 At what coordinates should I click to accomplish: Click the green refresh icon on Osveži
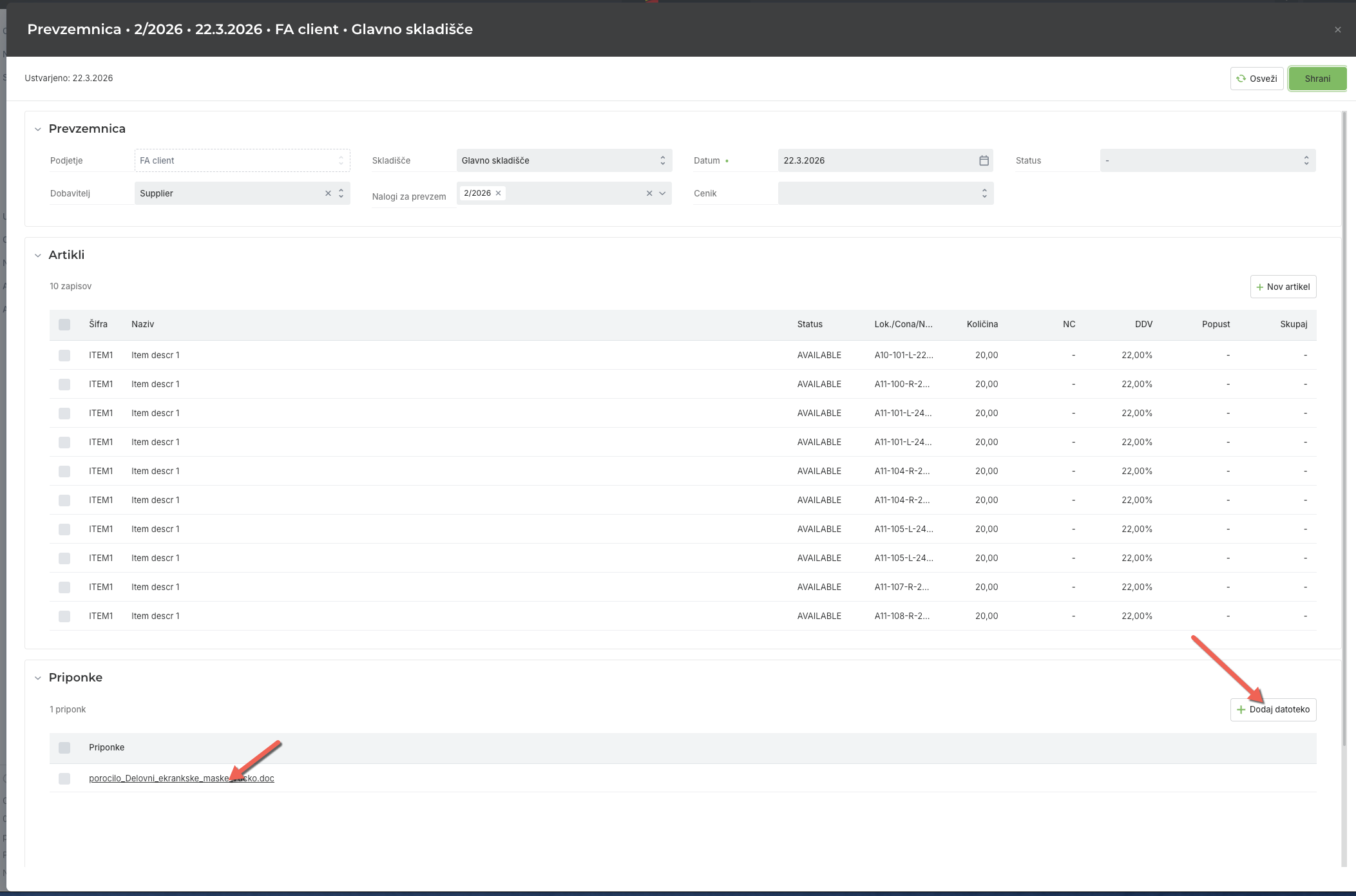1241,79
